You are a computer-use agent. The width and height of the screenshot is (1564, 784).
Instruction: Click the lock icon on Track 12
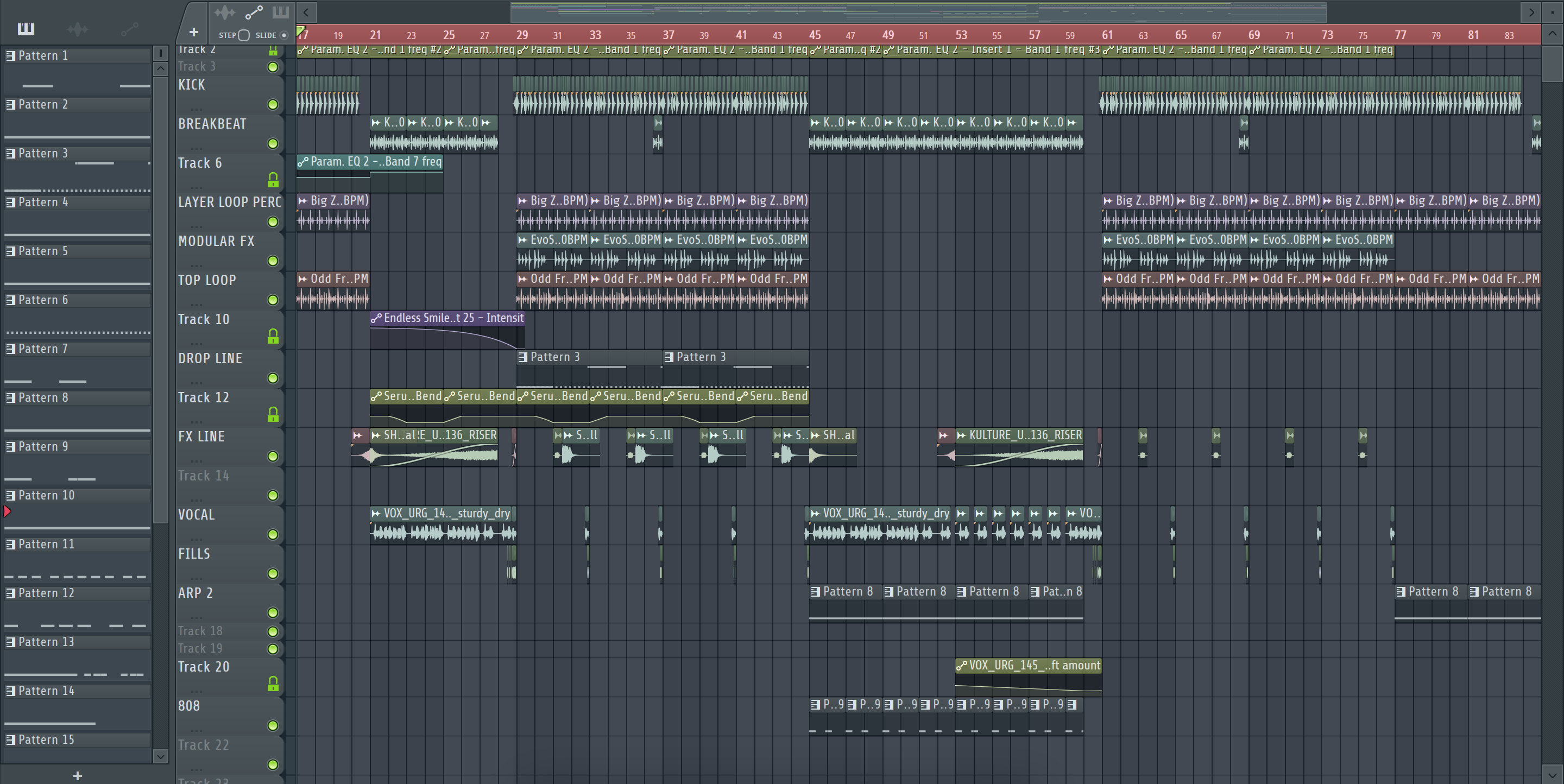[273, 414]
